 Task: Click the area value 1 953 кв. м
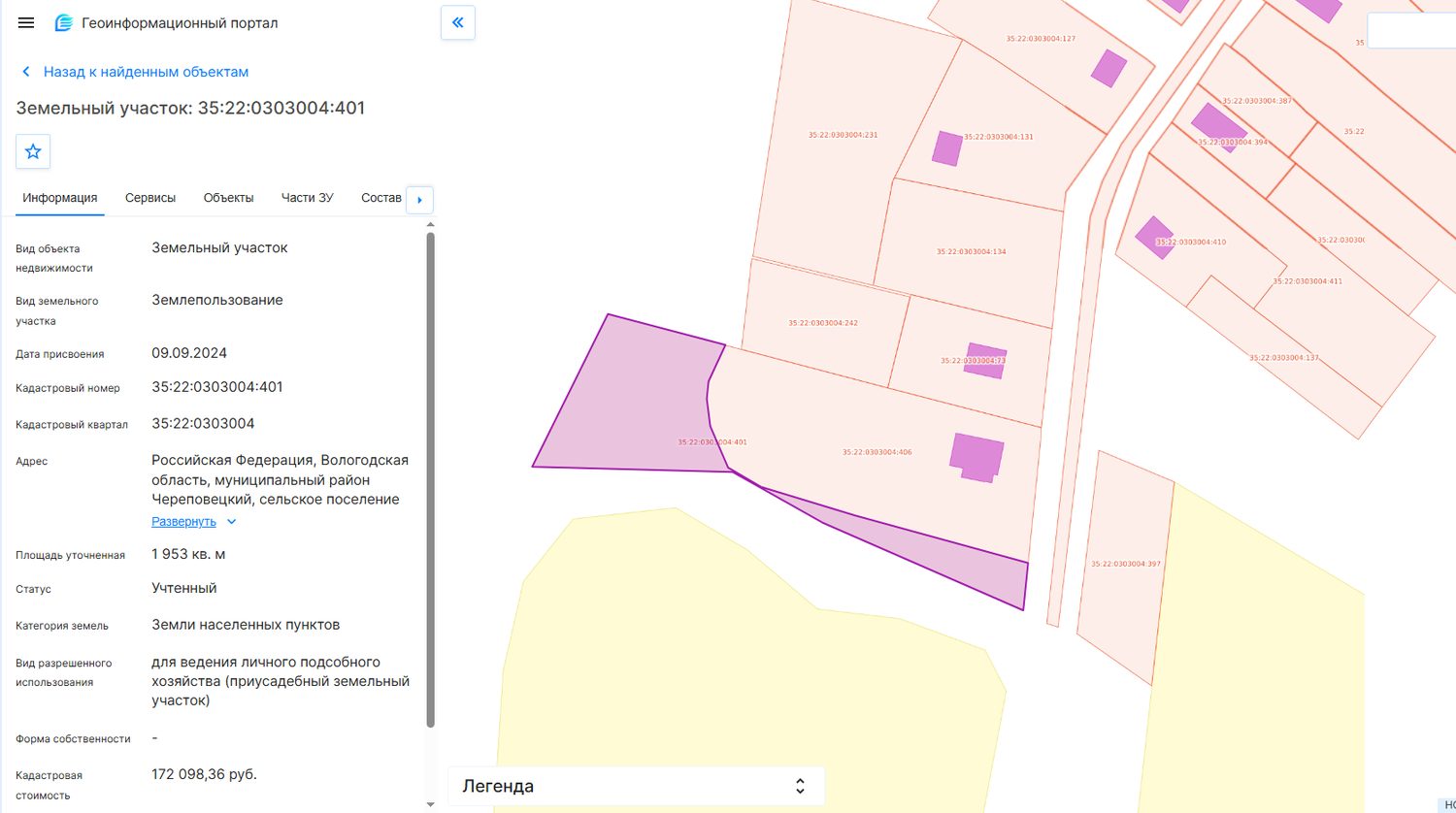pyautogui.click(x=188, y=555)
